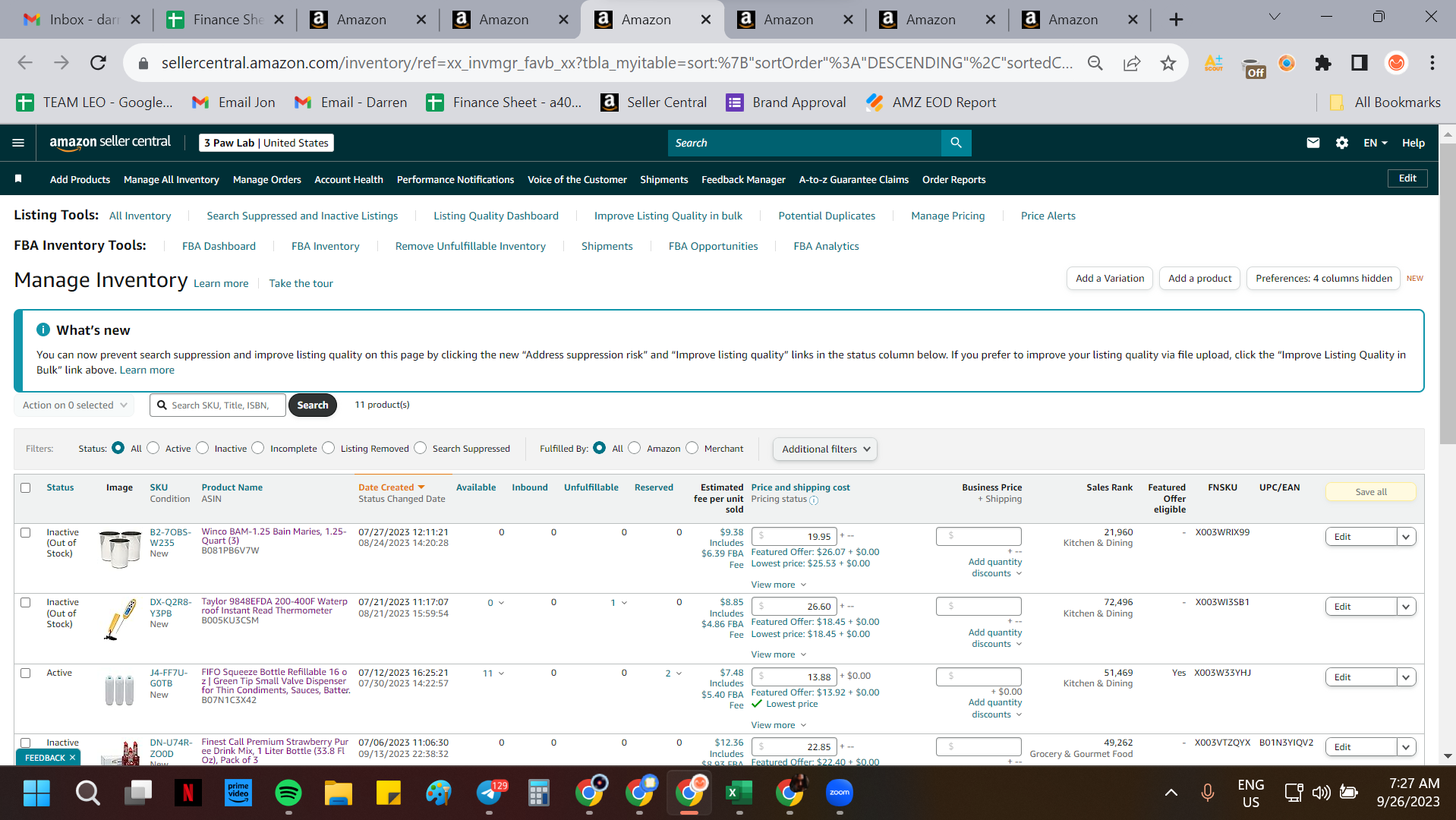Check the box for FIFO Squeeze Bottle row
Viewport: 1456px width, 820px height.
(26, 673)
